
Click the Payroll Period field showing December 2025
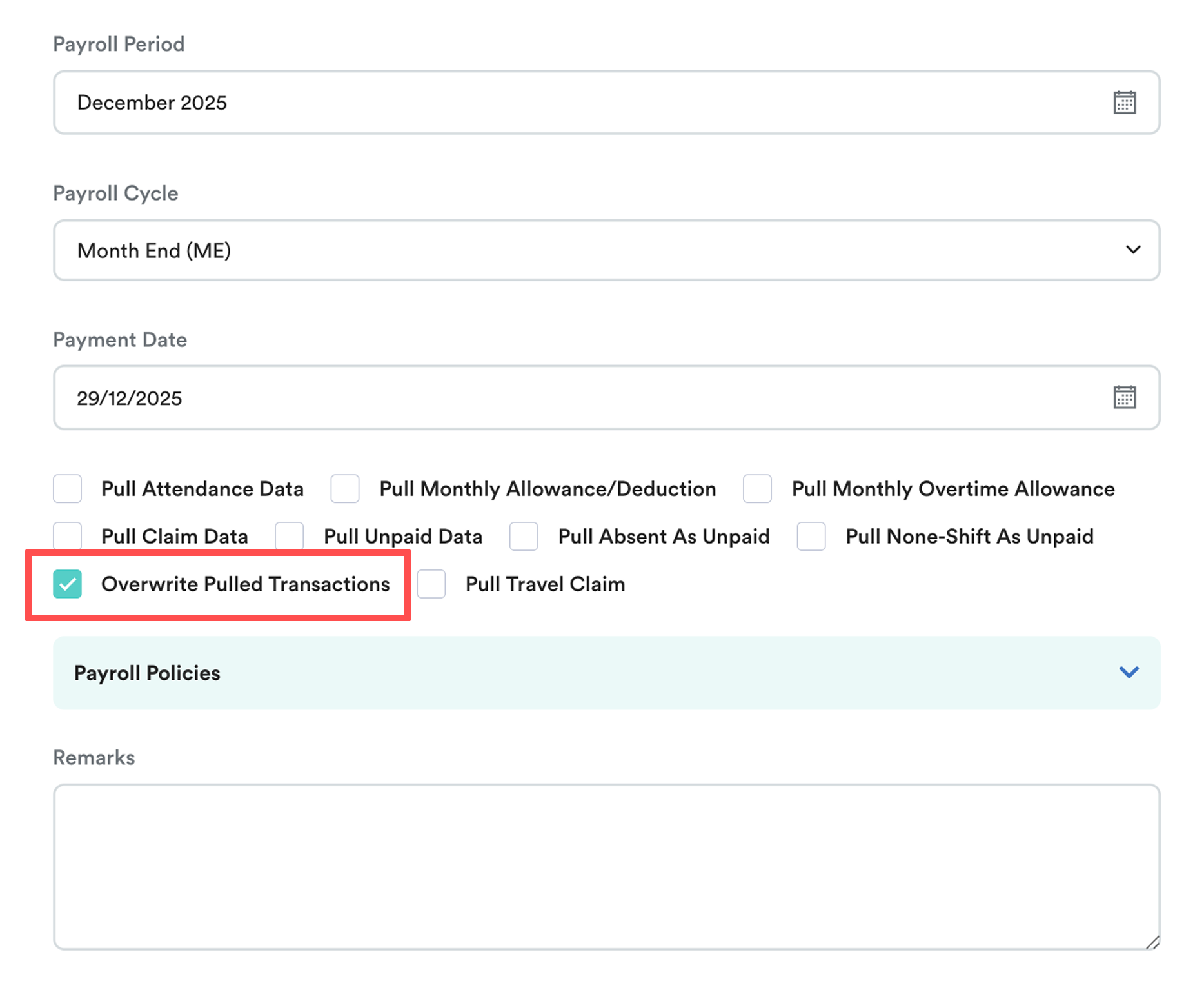pyautogui.click(x=606, y=103)
